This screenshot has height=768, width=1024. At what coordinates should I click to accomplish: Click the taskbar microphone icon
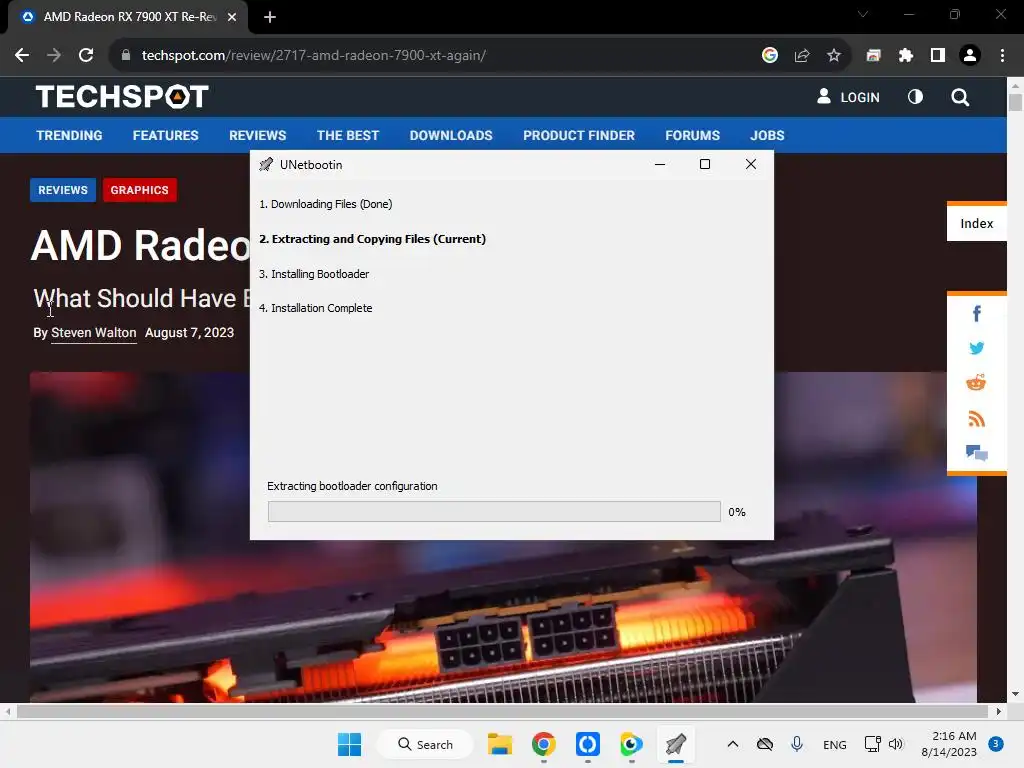coord(797,744)
